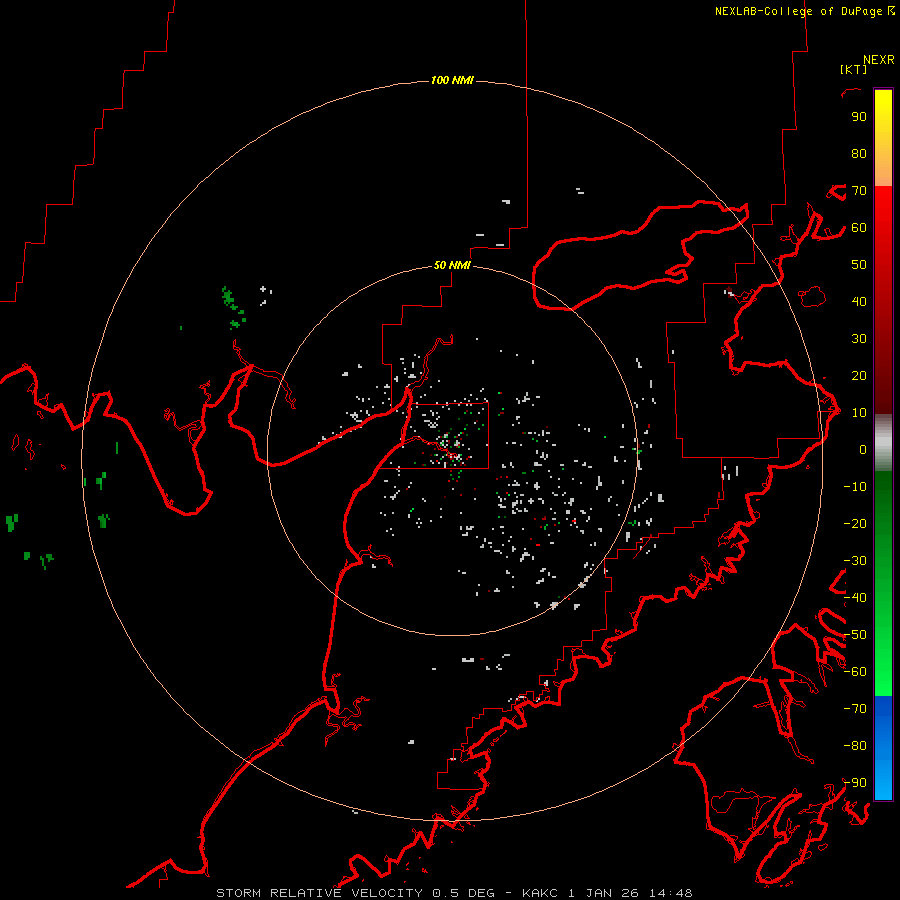The height and width of the screenshot is (900, 900).
Task: Click the "1 JAN 26" date in caption
Action: pos(604,893)
